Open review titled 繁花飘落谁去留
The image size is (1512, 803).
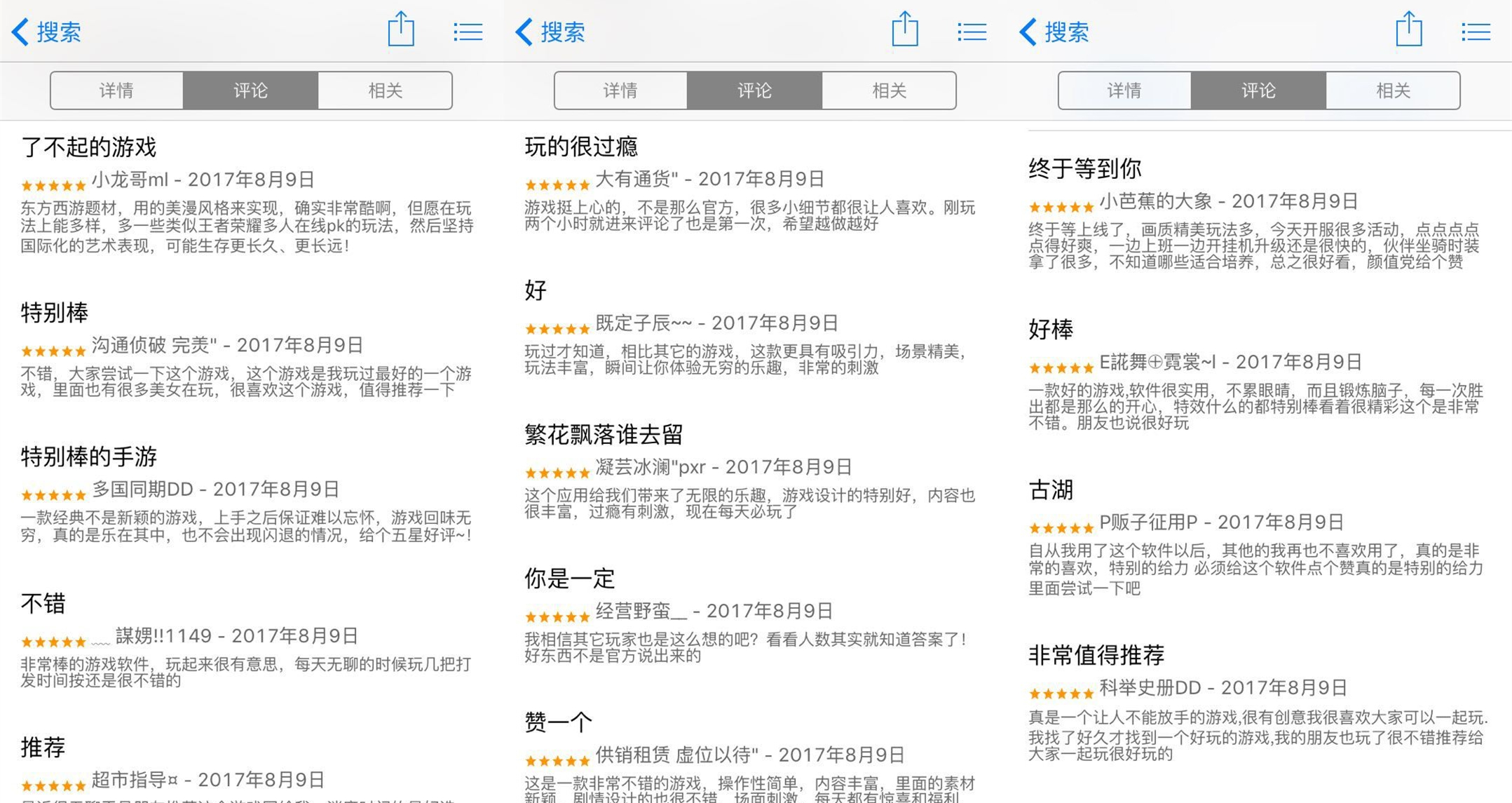pyautogui.click(x=604, y=434)
